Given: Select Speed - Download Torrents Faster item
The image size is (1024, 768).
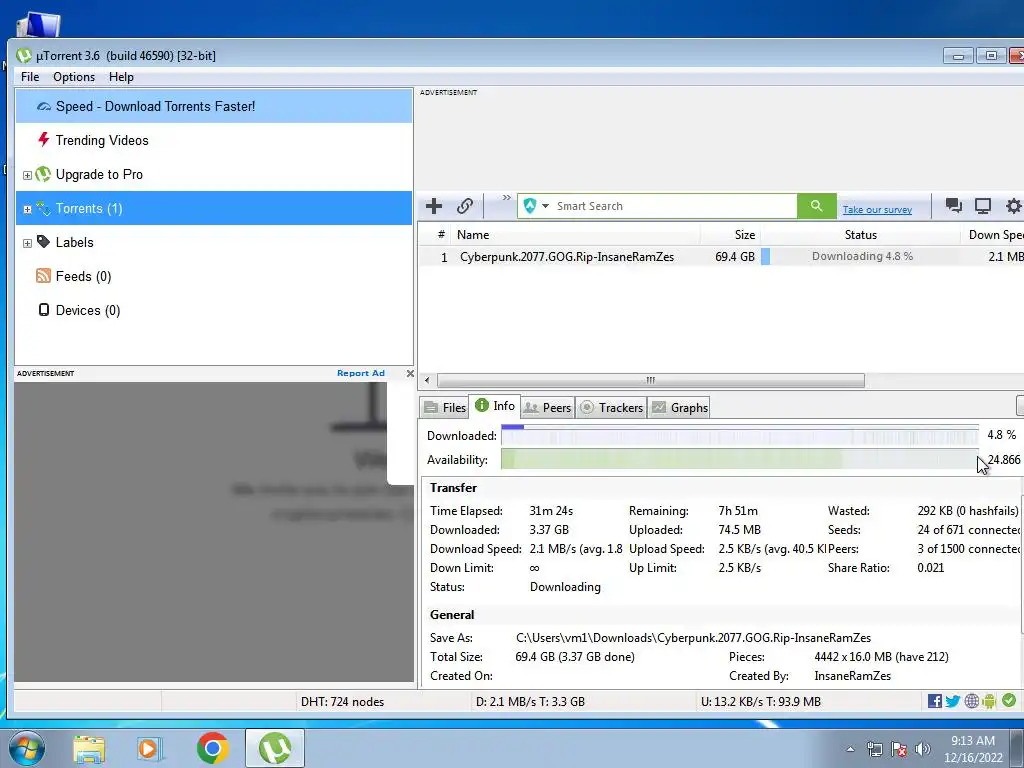Looking at the screenshot, I should (x=214, y=106).
